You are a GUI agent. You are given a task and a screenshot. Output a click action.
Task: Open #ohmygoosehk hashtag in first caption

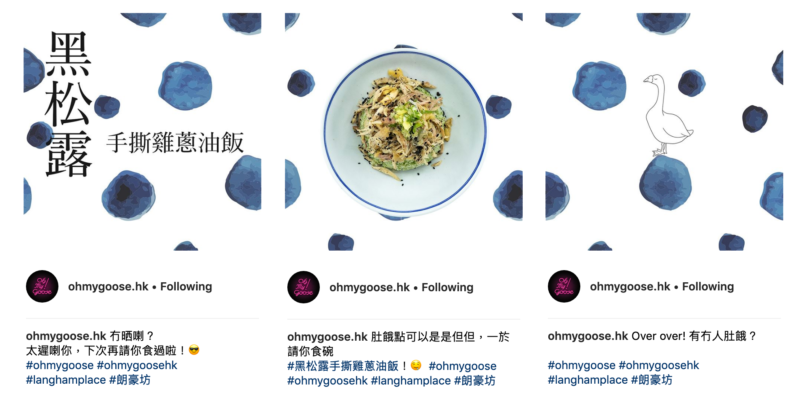137,365
